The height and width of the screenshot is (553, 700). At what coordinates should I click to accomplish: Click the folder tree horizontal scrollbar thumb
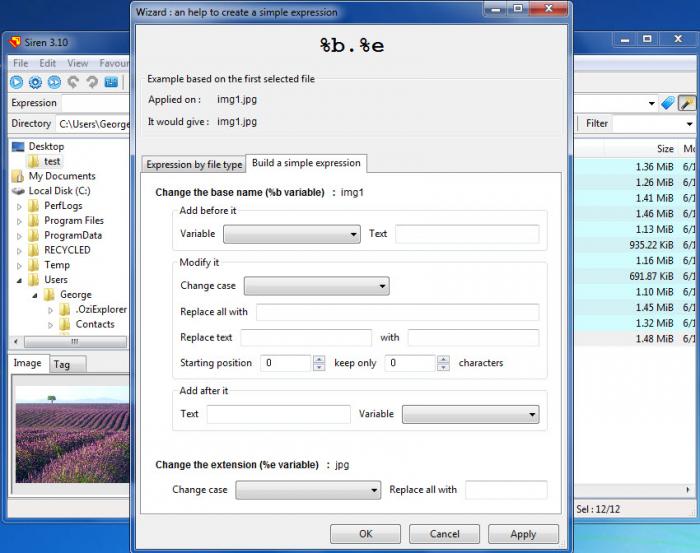point(75,342)
